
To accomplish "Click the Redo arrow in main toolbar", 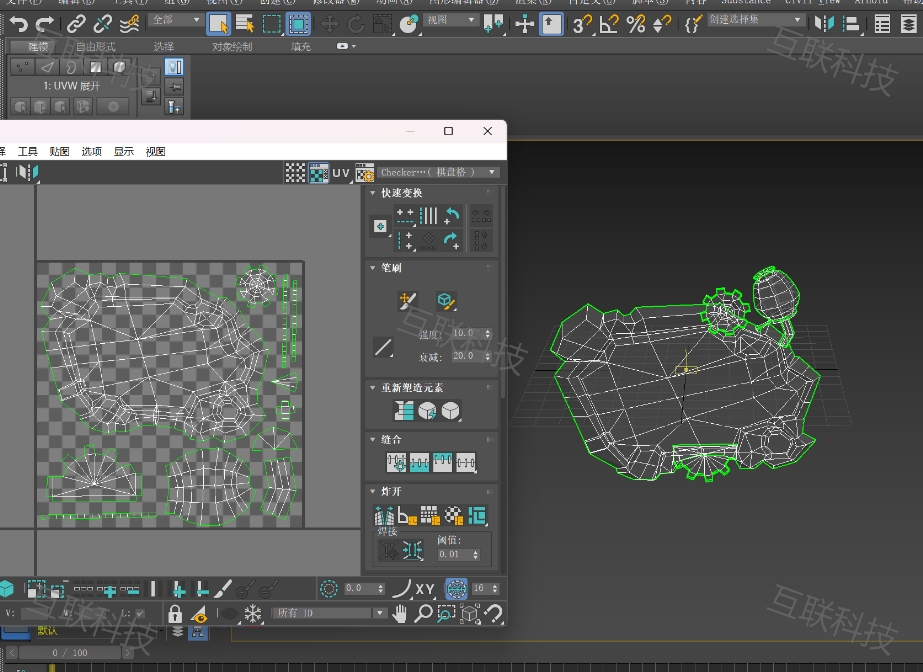I will 45,24.
